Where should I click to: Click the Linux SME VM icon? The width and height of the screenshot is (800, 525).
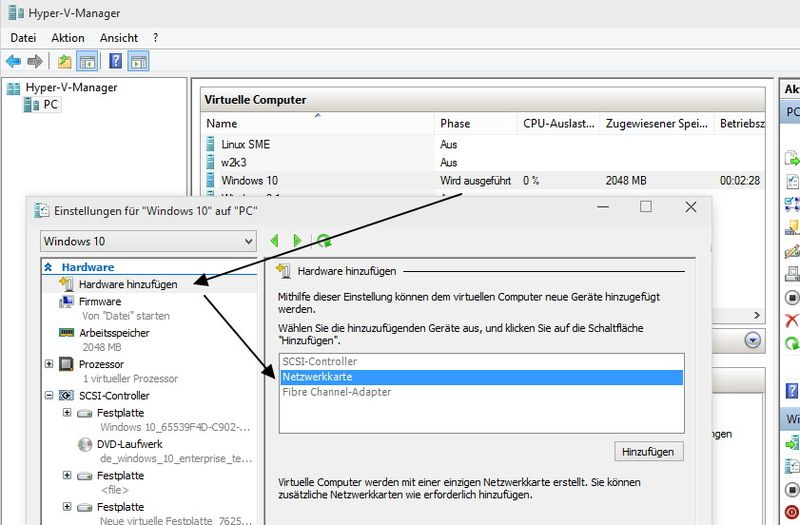(x=210, y=144)
